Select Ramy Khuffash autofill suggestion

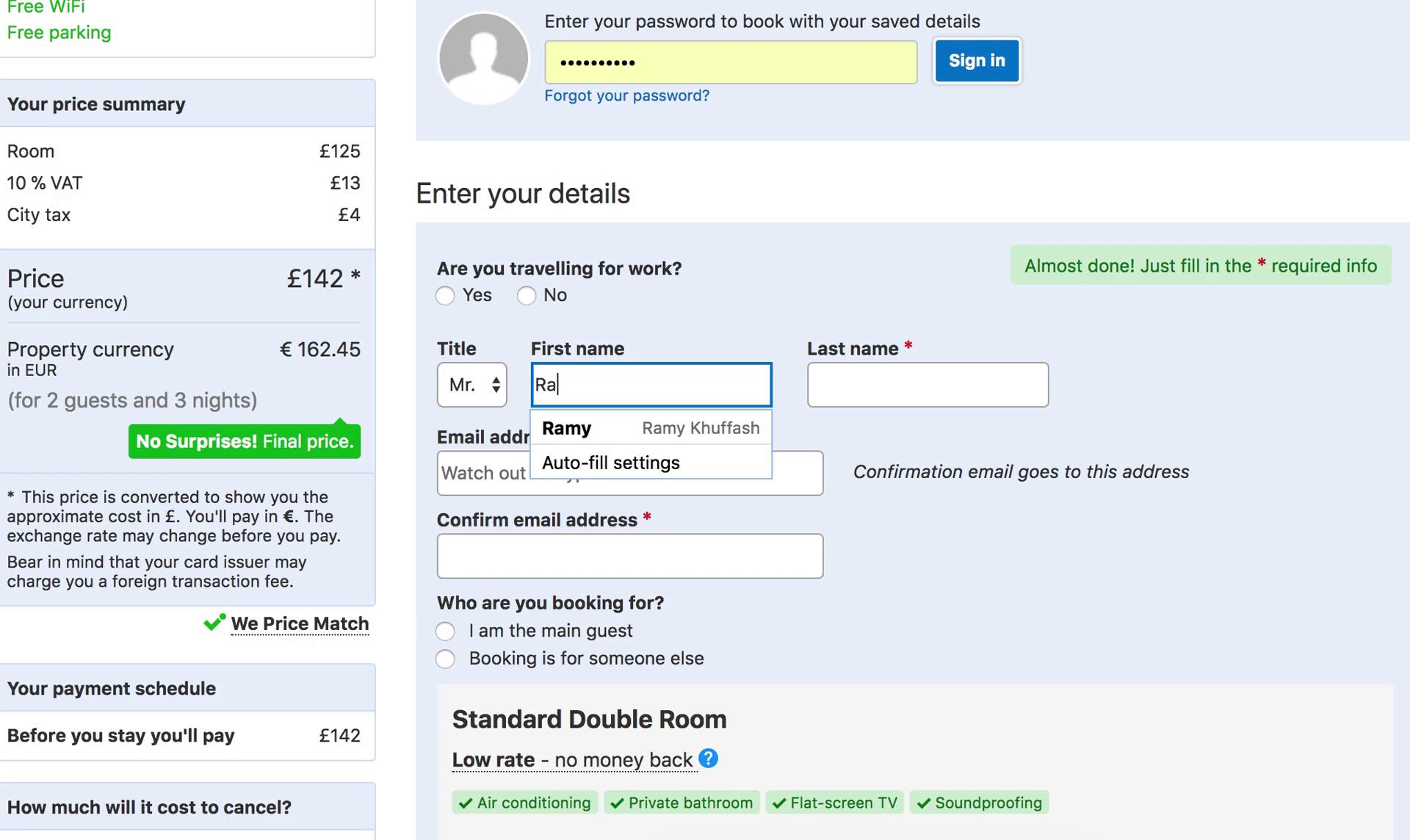[649, 427]
